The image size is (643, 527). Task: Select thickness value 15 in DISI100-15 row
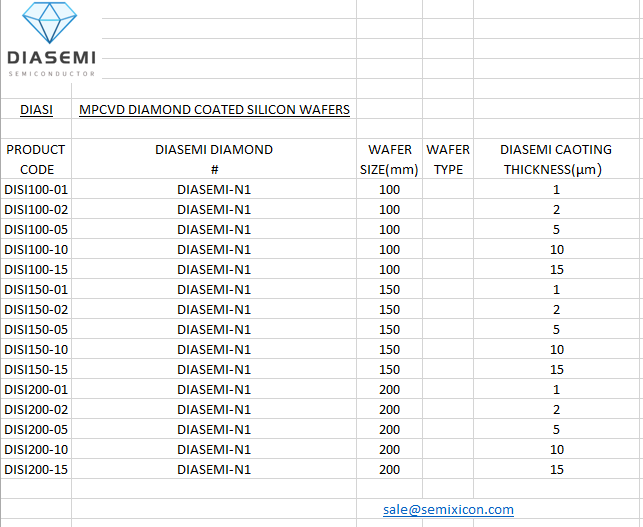point(556,269)
